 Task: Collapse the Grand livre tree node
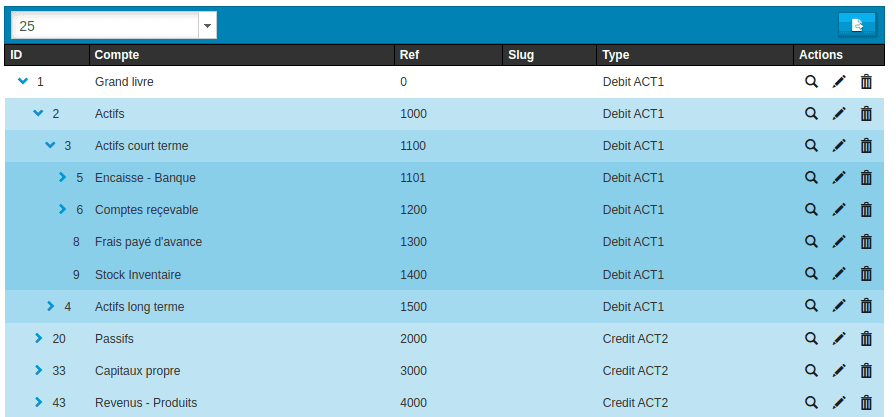(23, 81)
